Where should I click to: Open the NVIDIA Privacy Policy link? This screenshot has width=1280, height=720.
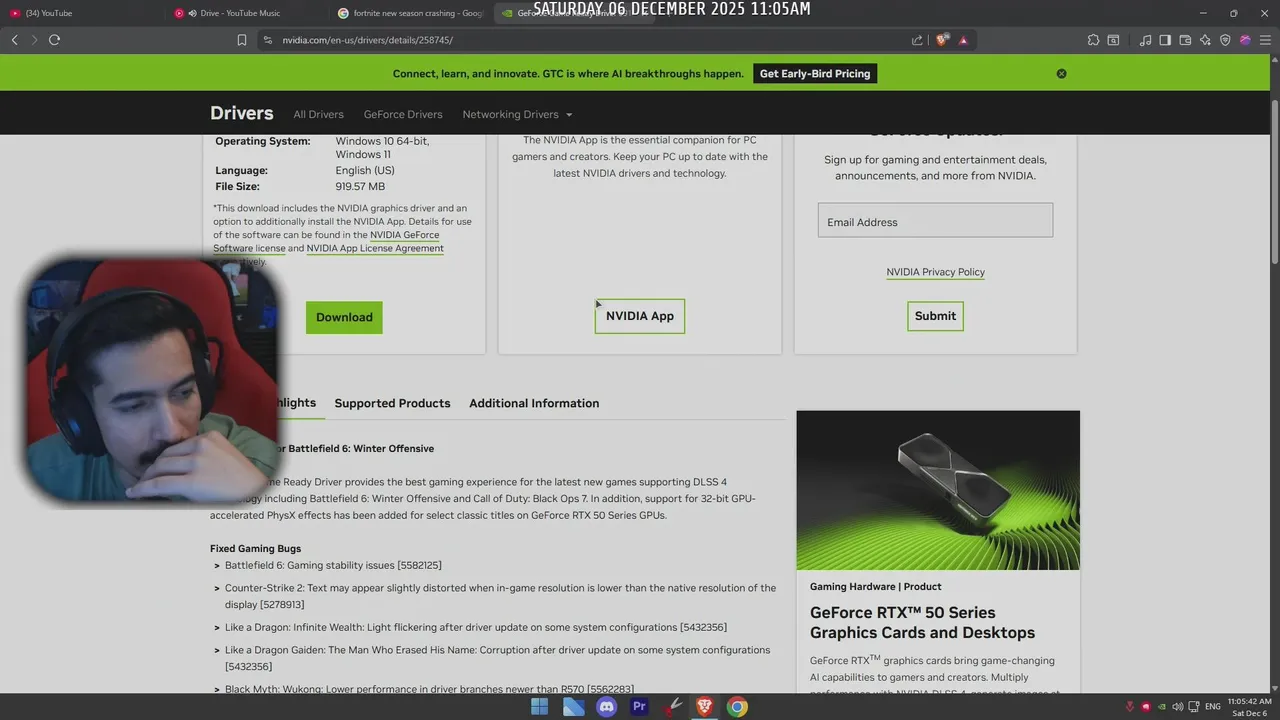coord(935,272)
